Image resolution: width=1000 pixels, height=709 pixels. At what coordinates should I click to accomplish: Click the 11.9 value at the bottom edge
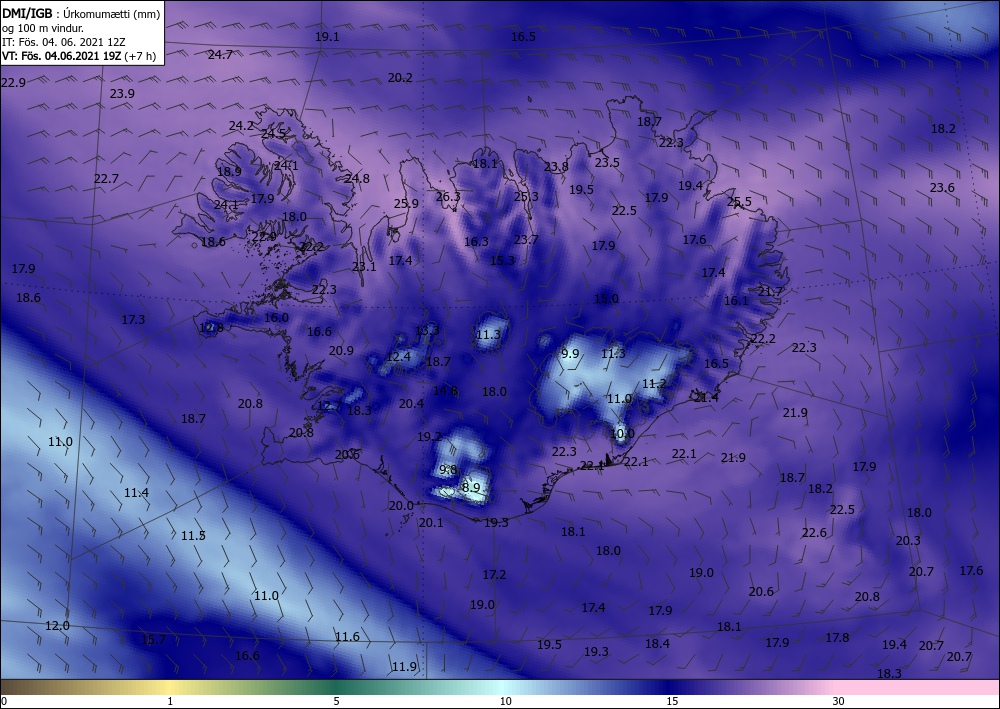tap(404, 667)
